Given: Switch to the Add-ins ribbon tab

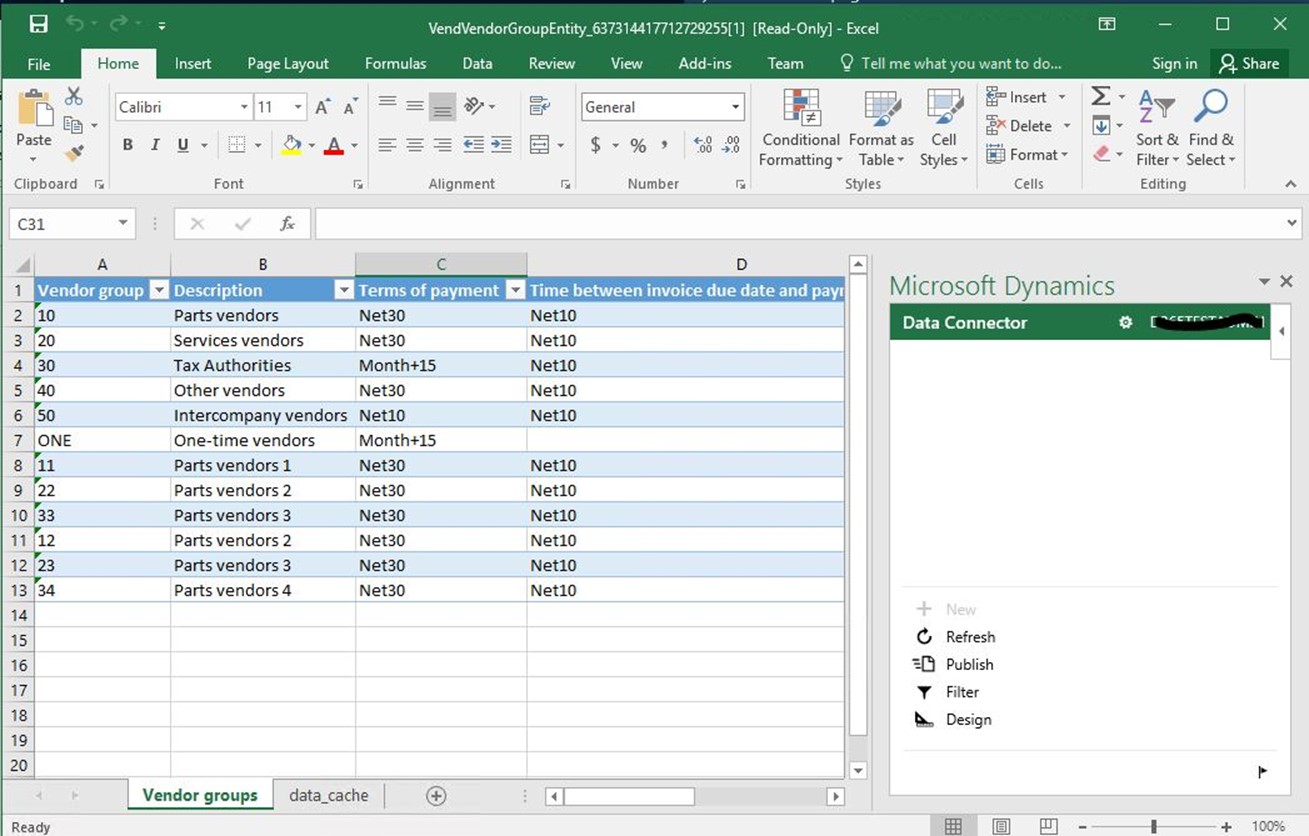Looking at the screenshot, I should coord(705,63).
